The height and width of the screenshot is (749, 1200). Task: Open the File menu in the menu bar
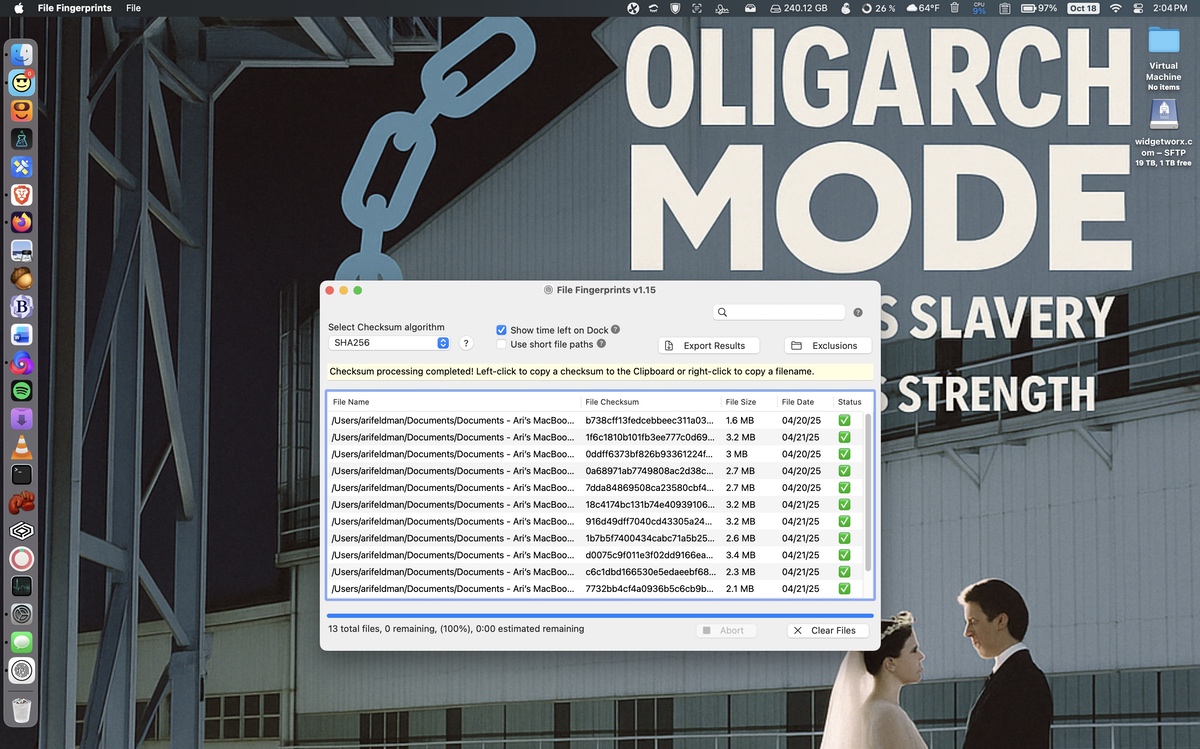[133, 8]
